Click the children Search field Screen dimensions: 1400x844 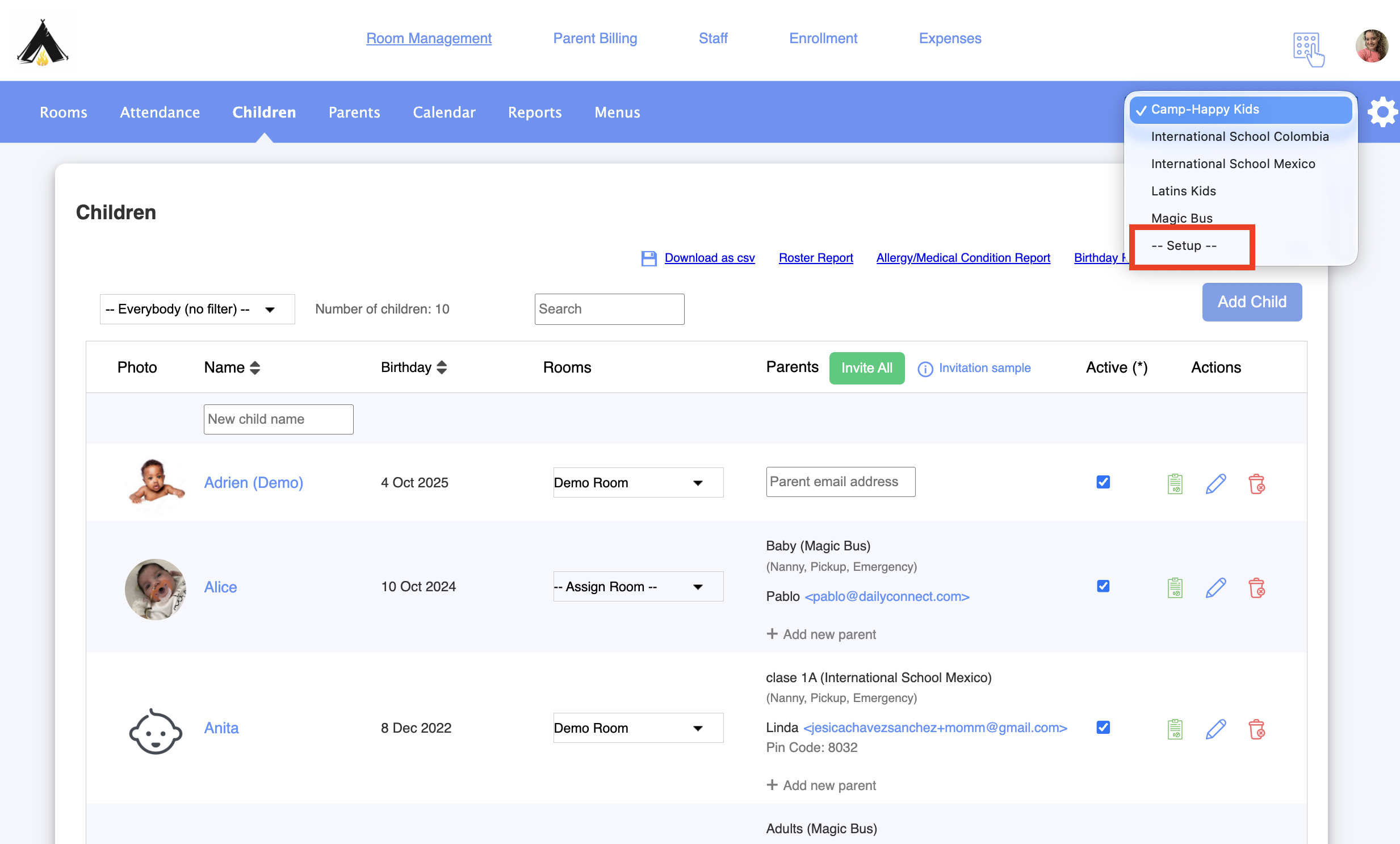click(x=609, y=309)
